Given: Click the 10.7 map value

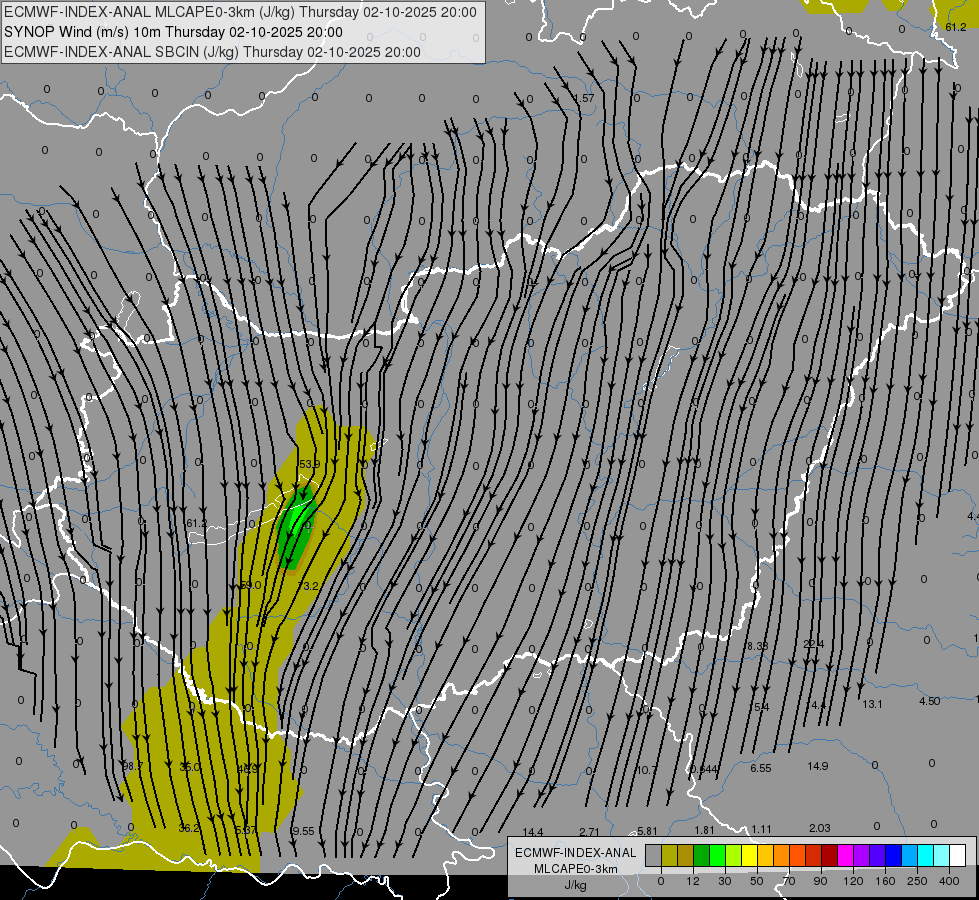Looking at the screenshot, I should [646, 770].
